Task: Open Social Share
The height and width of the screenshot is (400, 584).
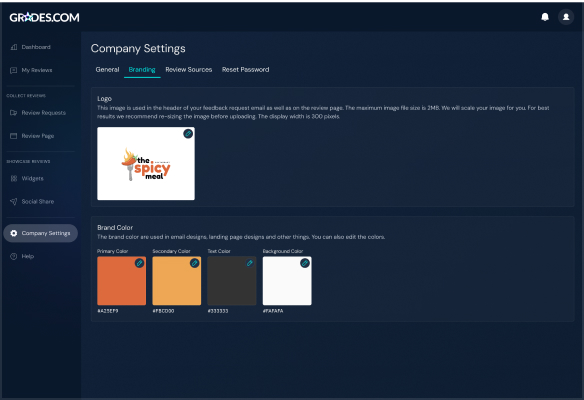Action: (x=38, y=201)
